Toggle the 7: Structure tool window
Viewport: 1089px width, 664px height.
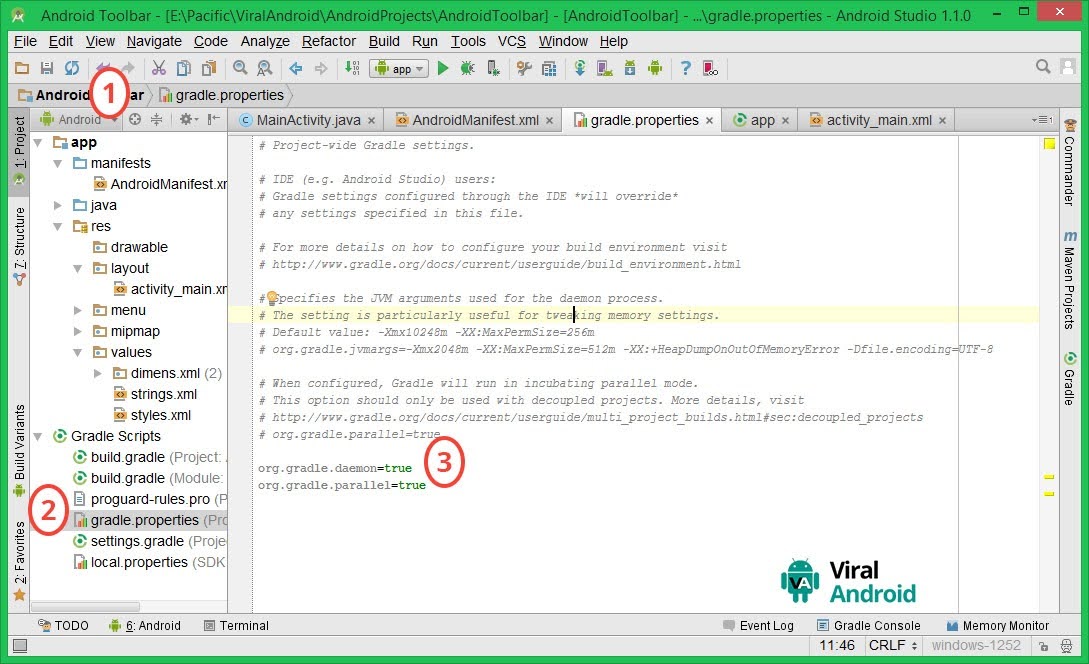[19, 247]
